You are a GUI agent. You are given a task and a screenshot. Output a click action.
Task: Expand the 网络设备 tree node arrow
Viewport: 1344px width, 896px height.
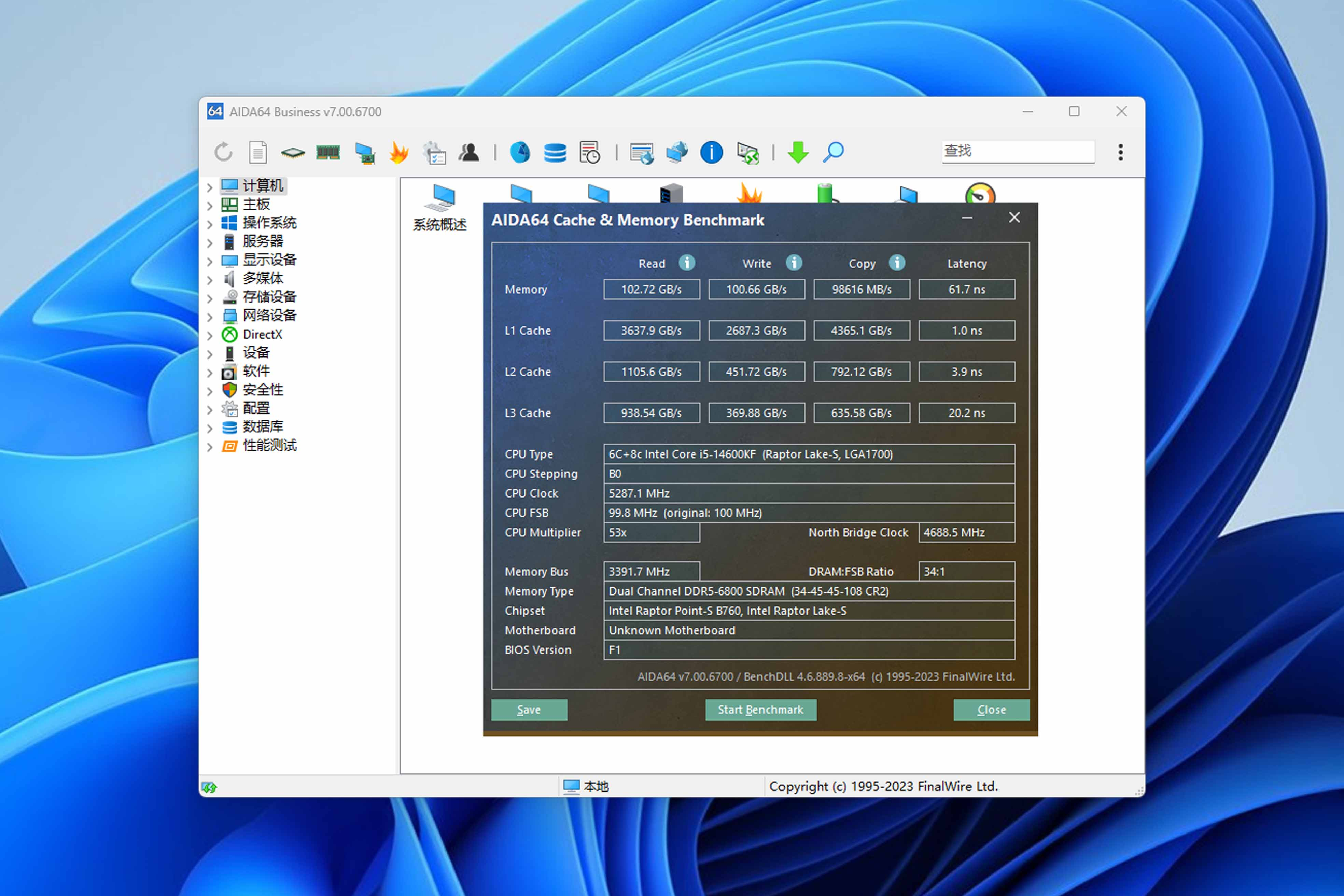click(210, 317)
